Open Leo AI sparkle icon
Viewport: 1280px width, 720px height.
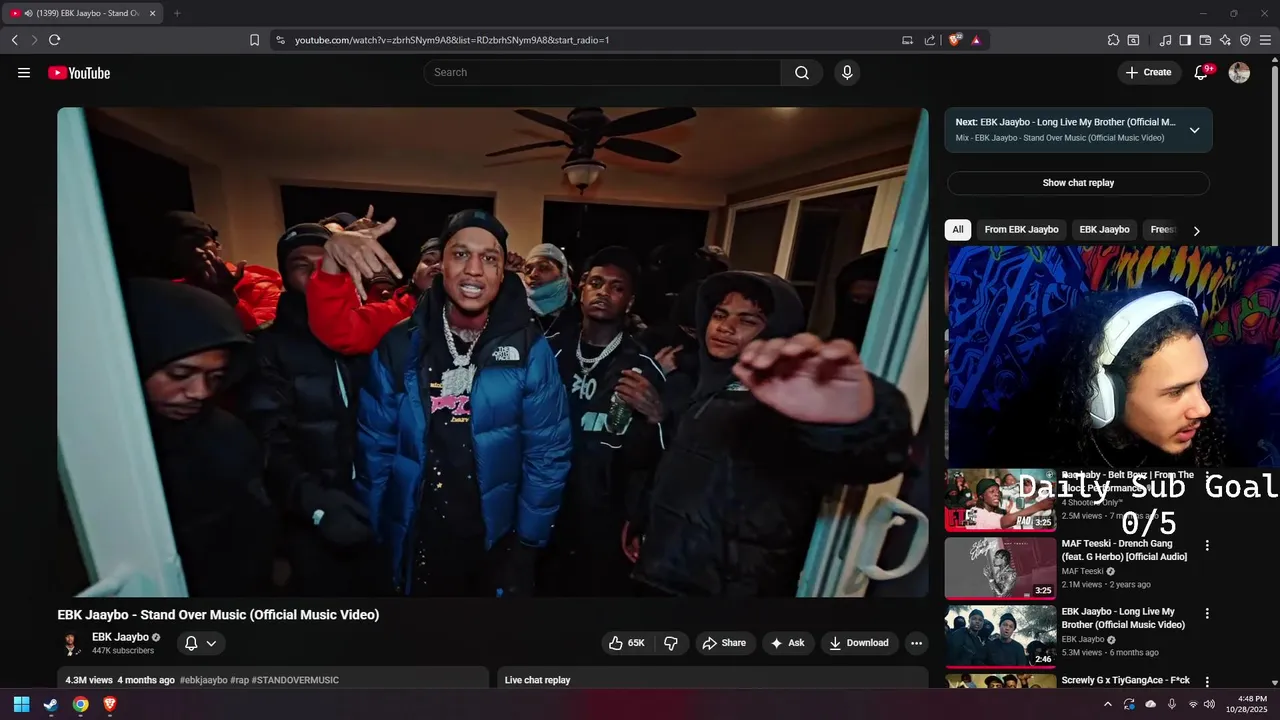(1225, 40)
